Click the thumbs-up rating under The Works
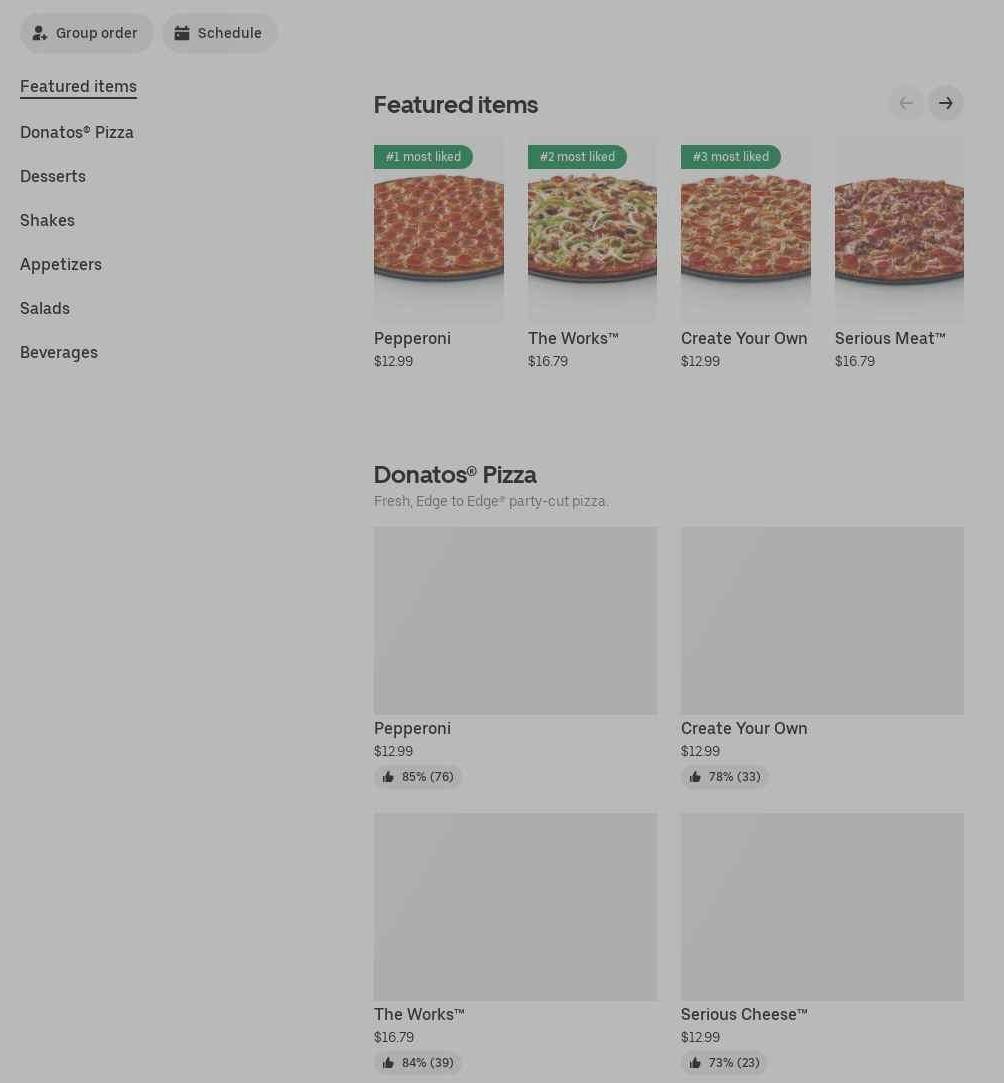The image size is (1004, 1083). click(x=418, y=1063)
